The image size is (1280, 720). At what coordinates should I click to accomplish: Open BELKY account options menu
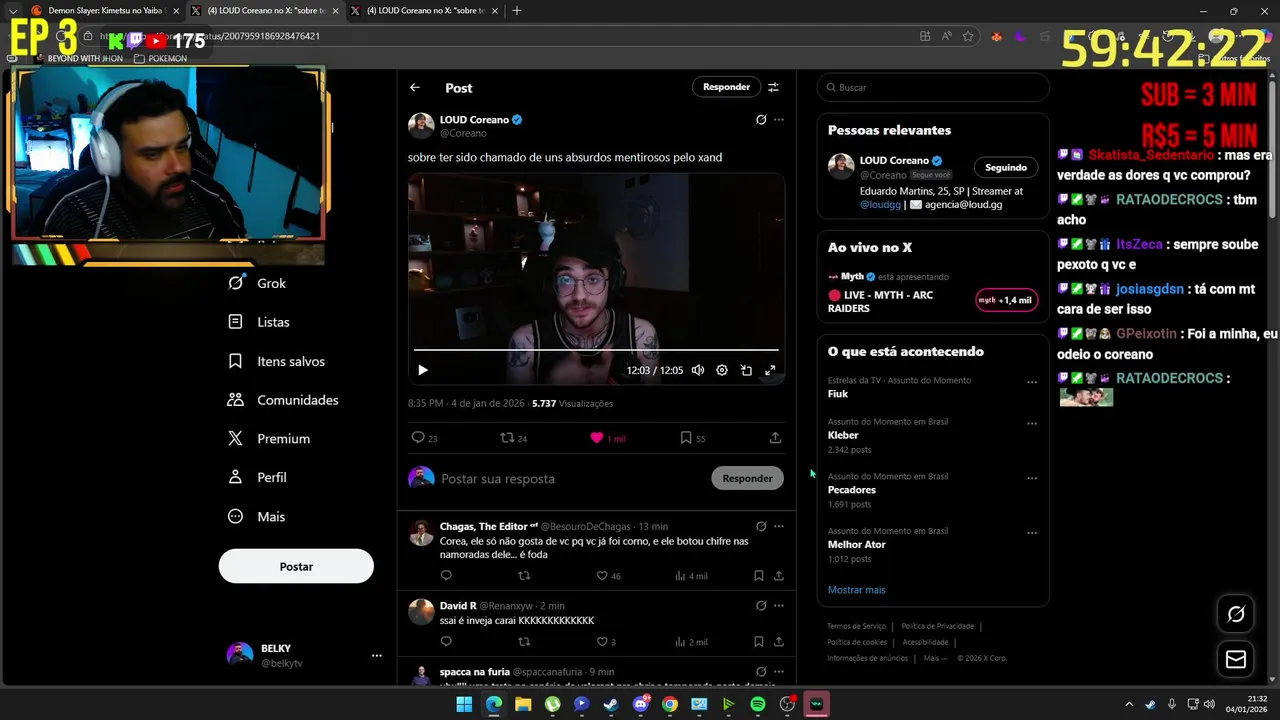click(x=377, y=656)
